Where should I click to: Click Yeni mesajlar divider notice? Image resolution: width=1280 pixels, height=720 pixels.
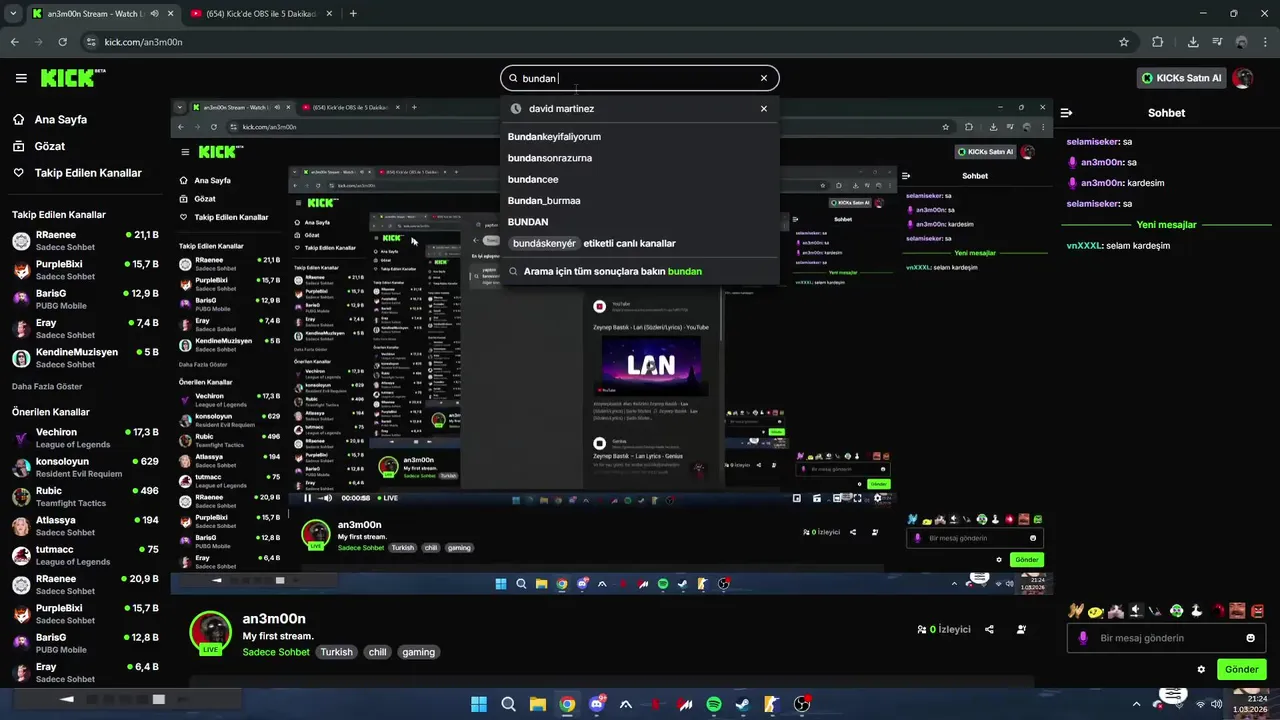1166,225
